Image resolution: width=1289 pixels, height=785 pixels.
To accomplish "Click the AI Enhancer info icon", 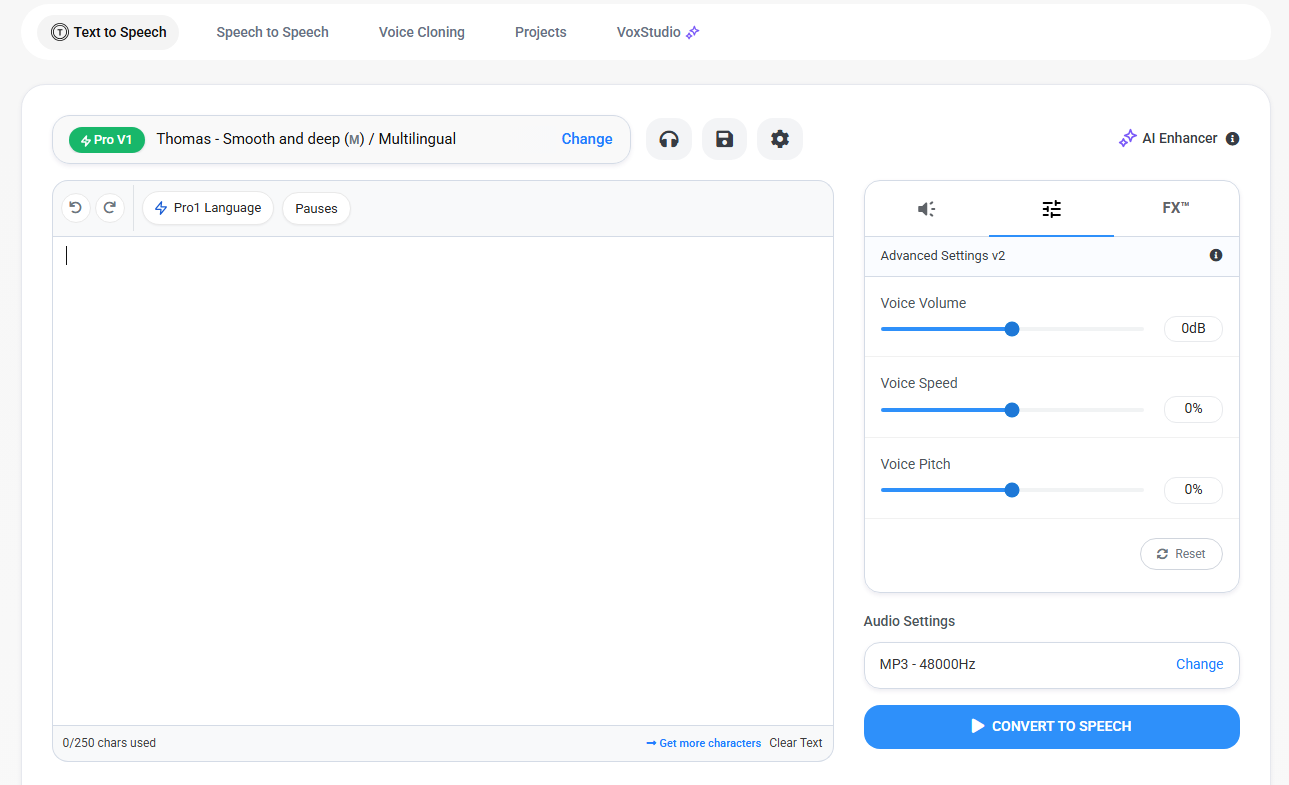I will tap(1232, 139).
